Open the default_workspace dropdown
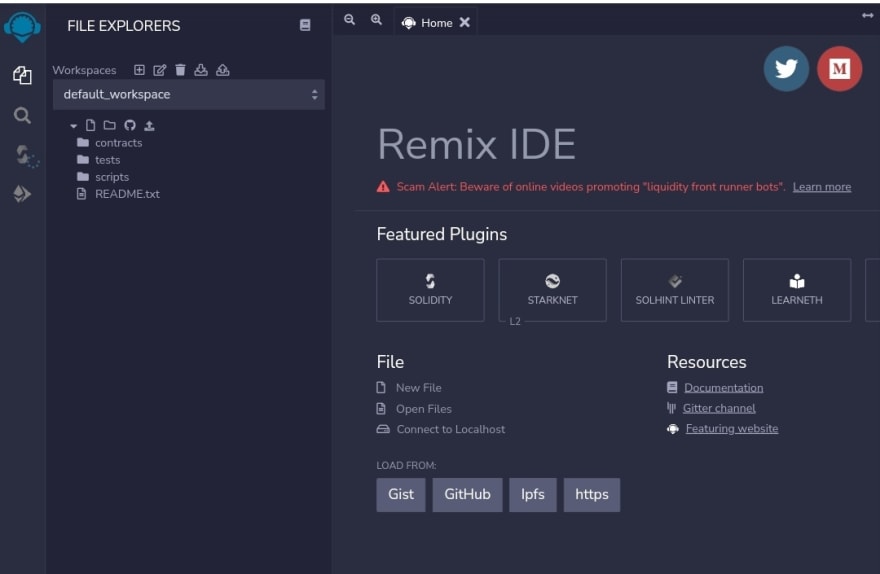This screenshot has height=574, width=880. pyautogui.click(x=189, y=94)
